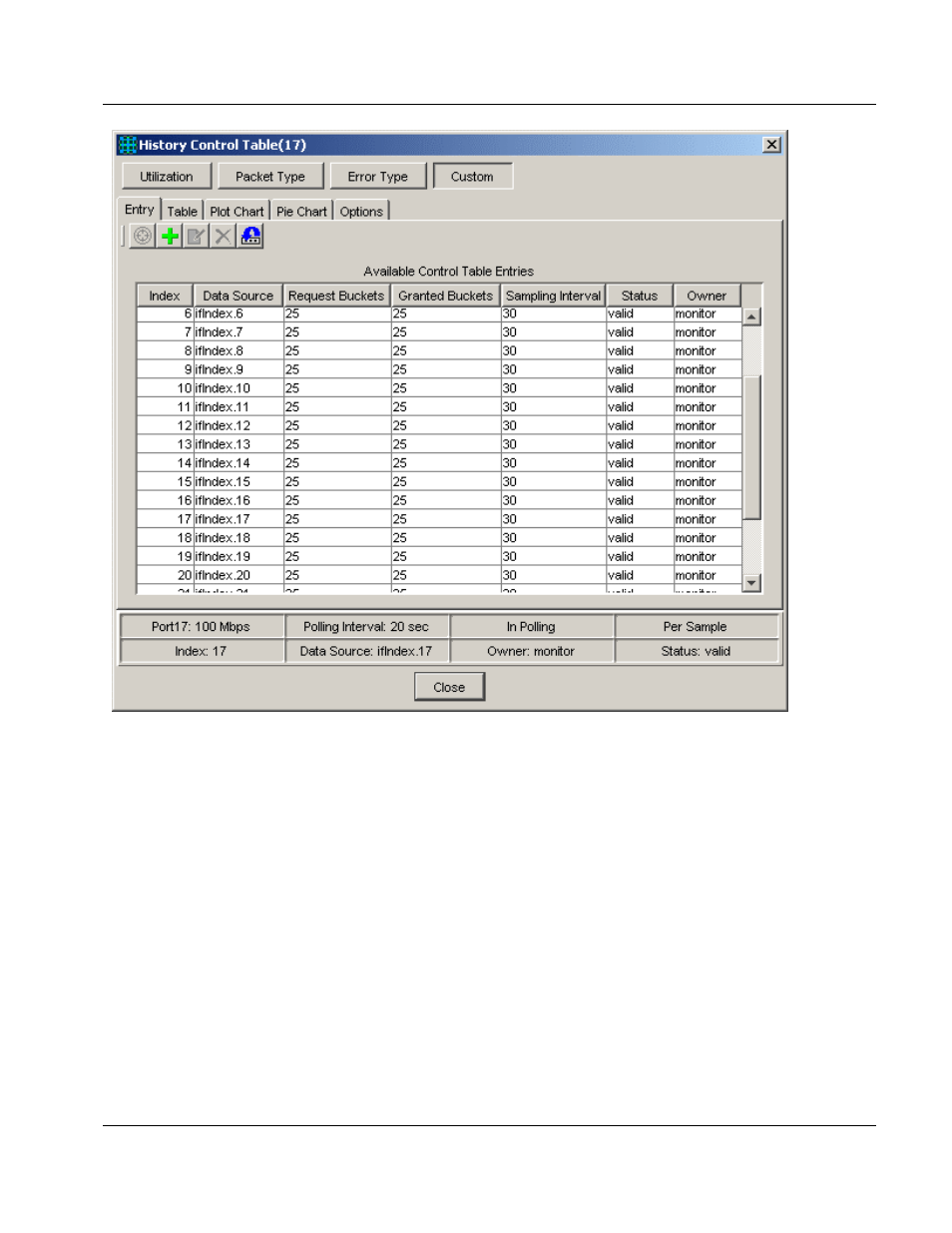
Task: Sort by Request Buckets column header
Action: click(336, 296)
